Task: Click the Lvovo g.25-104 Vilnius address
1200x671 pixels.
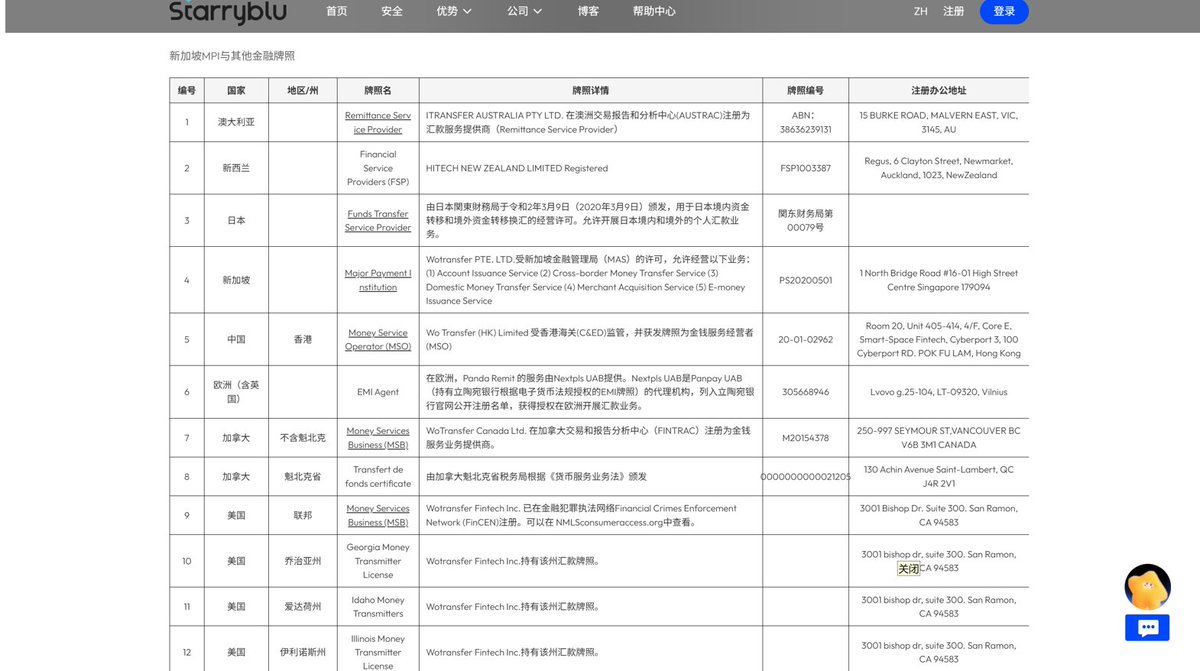Action: (x=938, y=391)
